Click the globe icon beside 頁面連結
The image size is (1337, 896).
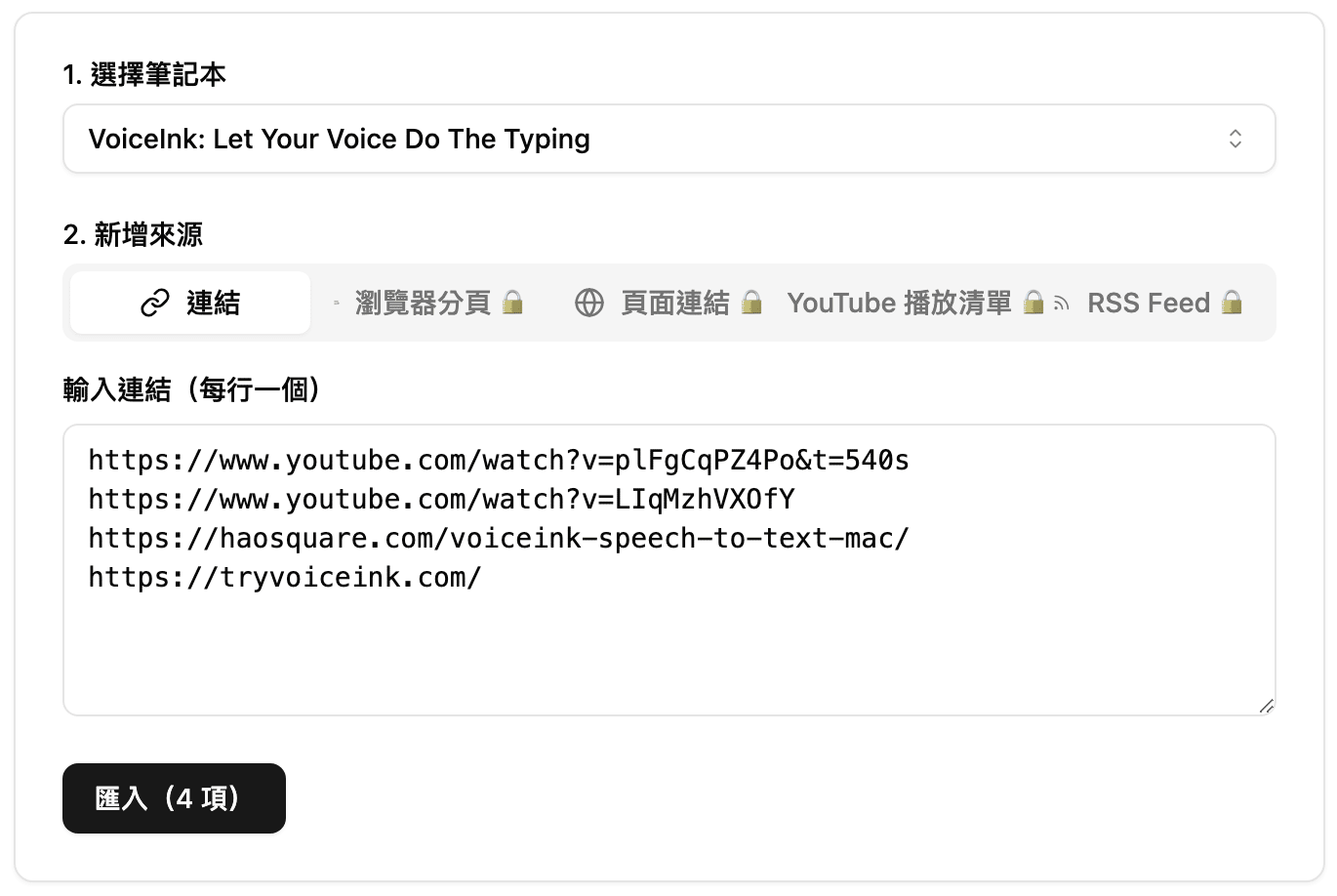[589, 304]
